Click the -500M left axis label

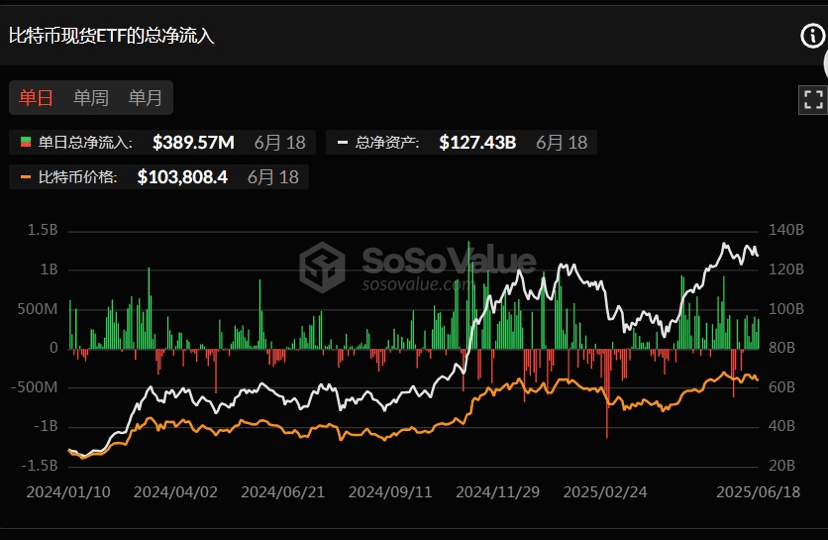tap(34, 387)
